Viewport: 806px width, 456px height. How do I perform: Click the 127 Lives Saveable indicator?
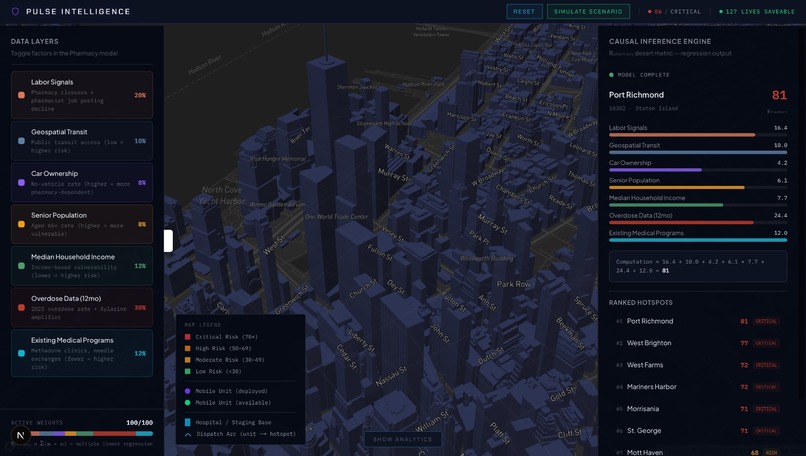(757, 11)
